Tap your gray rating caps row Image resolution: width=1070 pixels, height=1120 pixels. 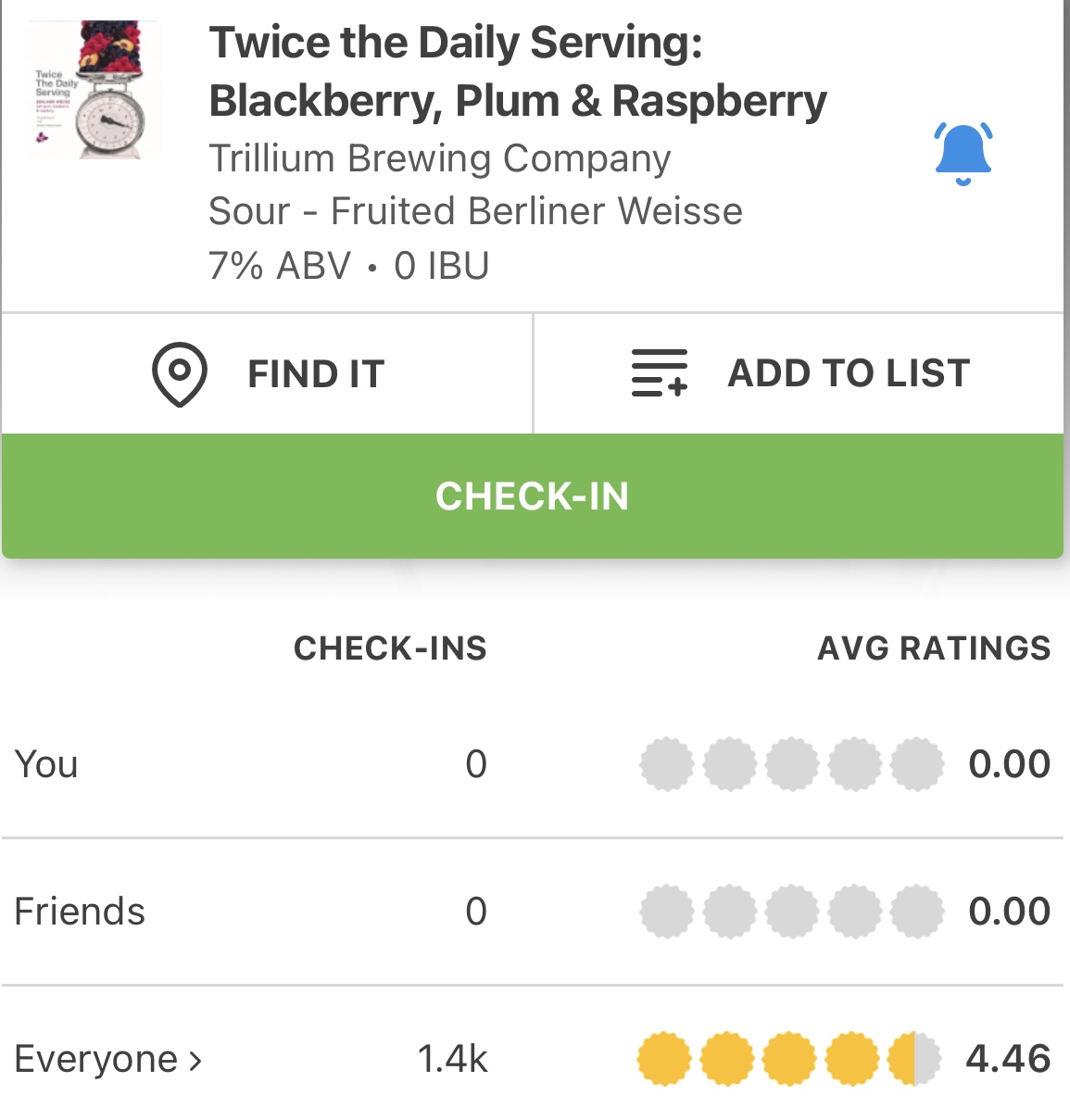pyautogui.click(x=791, y=764)
